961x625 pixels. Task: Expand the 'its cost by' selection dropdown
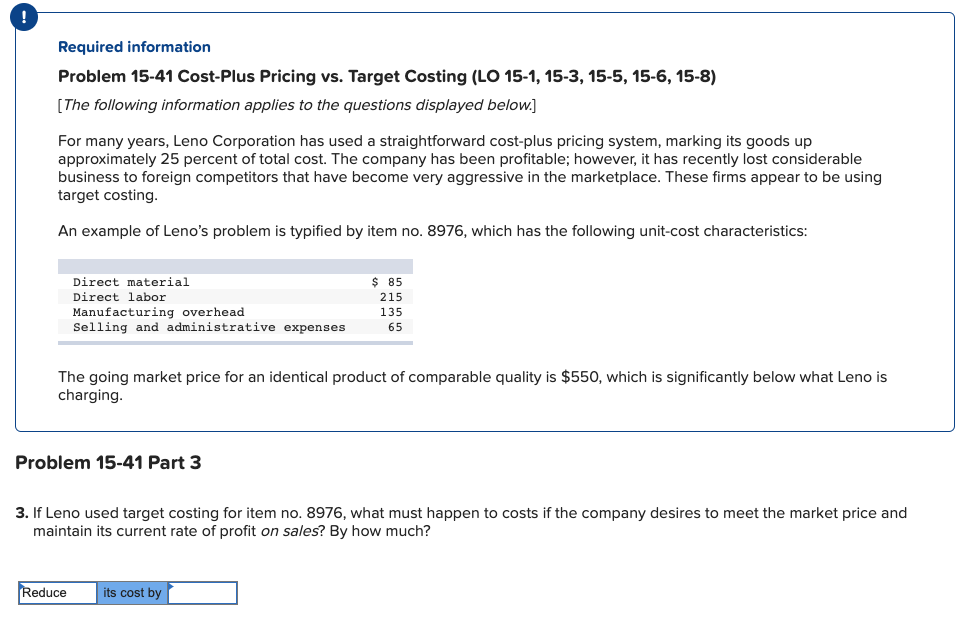point(132,593)
